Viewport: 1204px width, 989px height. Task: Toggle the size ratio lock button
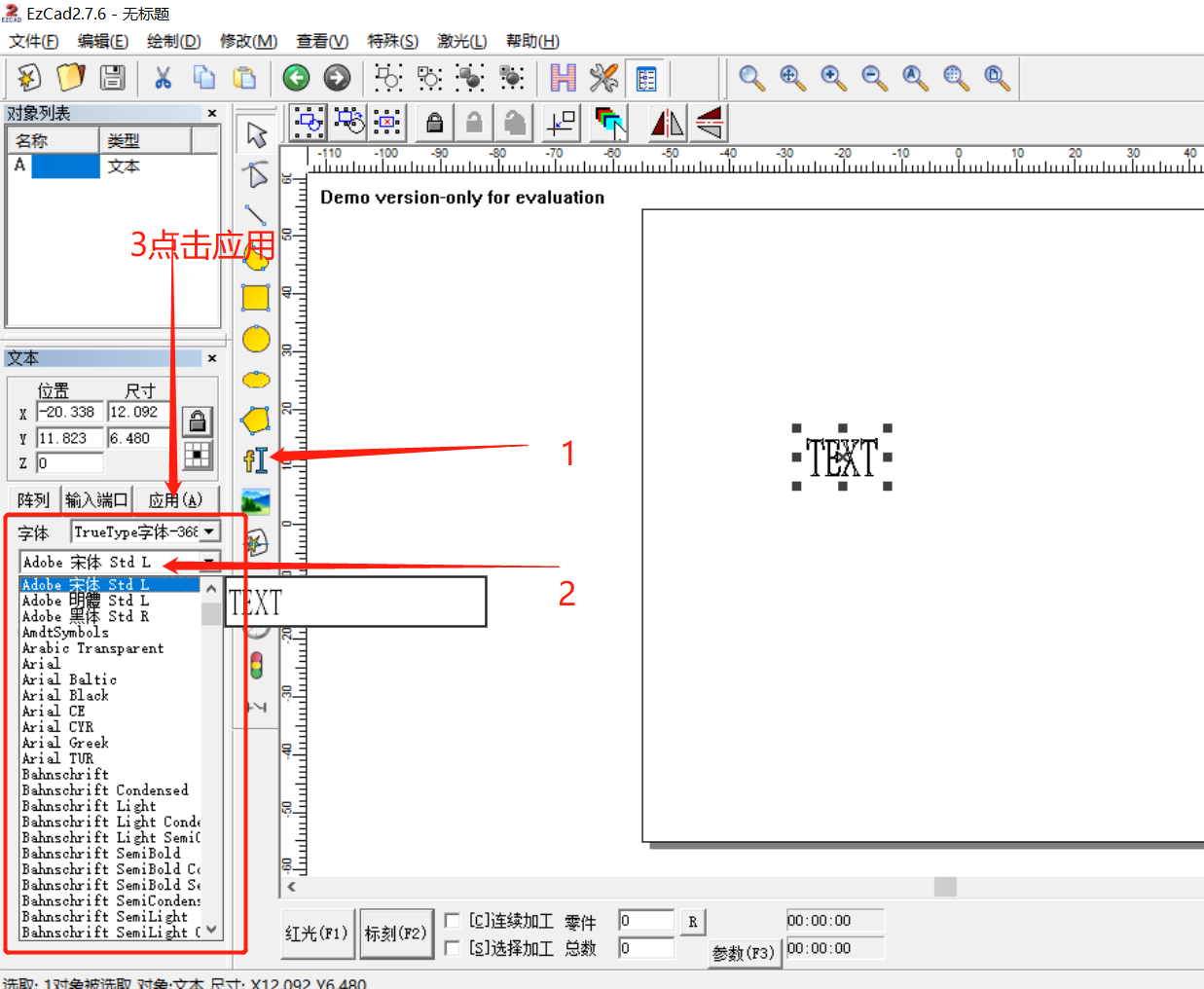click(198, 421)
